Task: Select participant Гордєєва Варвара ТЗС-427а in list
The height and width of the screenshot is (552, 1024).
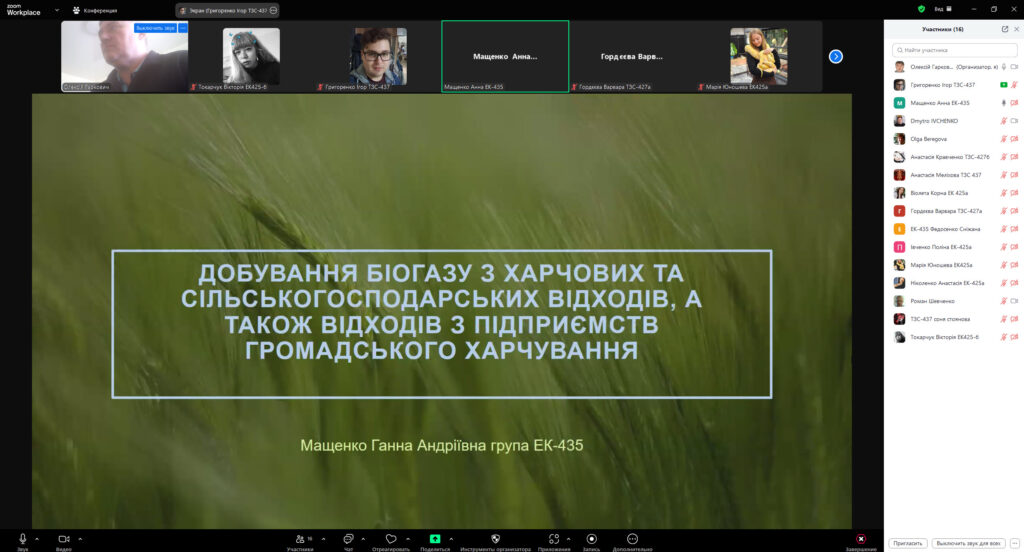Action: (x=954, y=211)
